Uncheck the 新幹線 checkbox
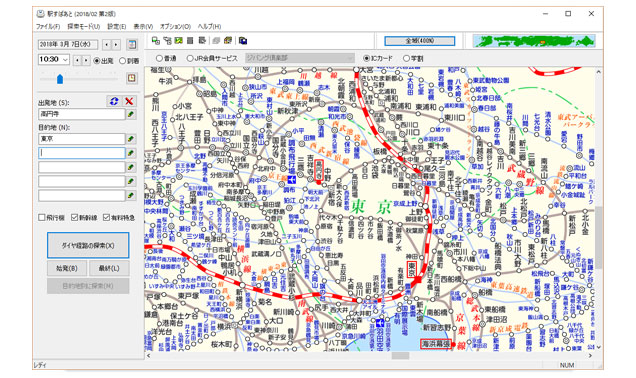 pyautogui.click(x=74, y=217)
